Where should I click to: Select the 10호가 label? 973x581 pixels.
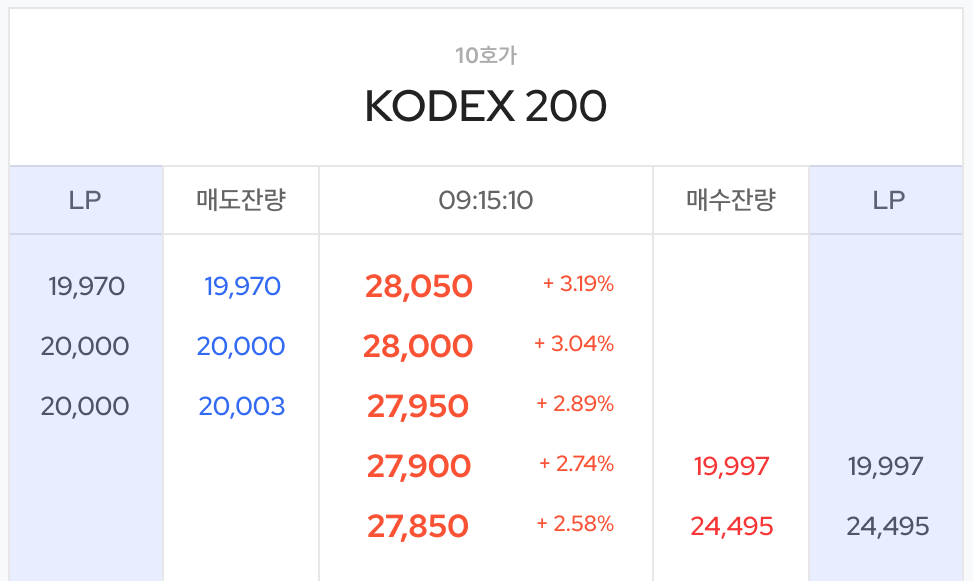pyautogui.click(x=486, y=56)
